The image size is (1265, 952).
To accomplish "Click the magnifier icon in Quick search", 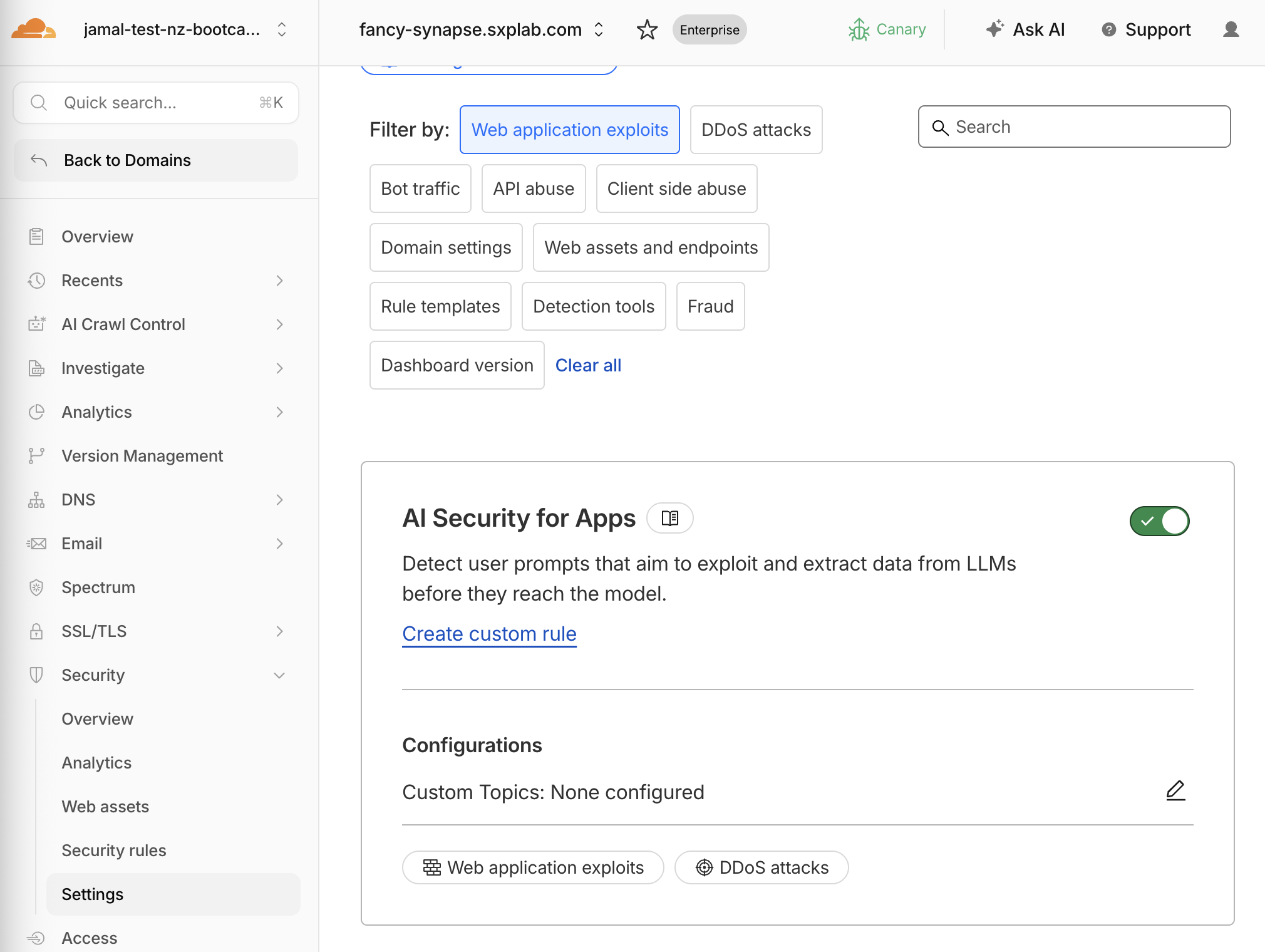I will click(39, 103).
